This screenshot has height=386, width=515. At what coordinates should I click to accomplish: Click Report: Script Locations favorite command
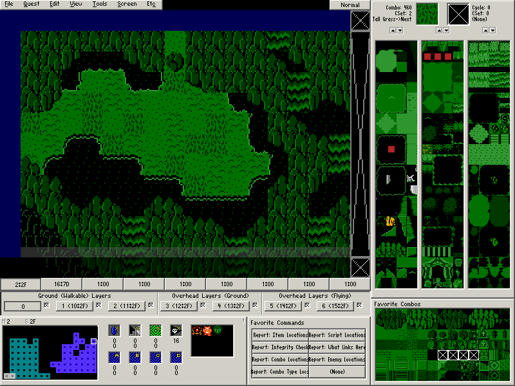(337, 335)
